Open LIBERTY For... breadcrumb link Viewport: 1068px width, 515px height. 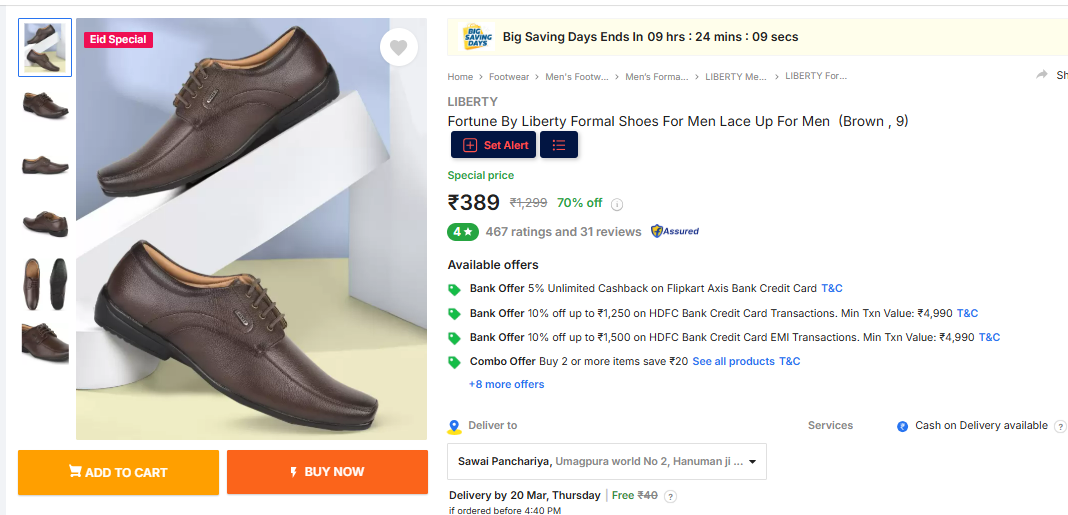pos(816,76)
